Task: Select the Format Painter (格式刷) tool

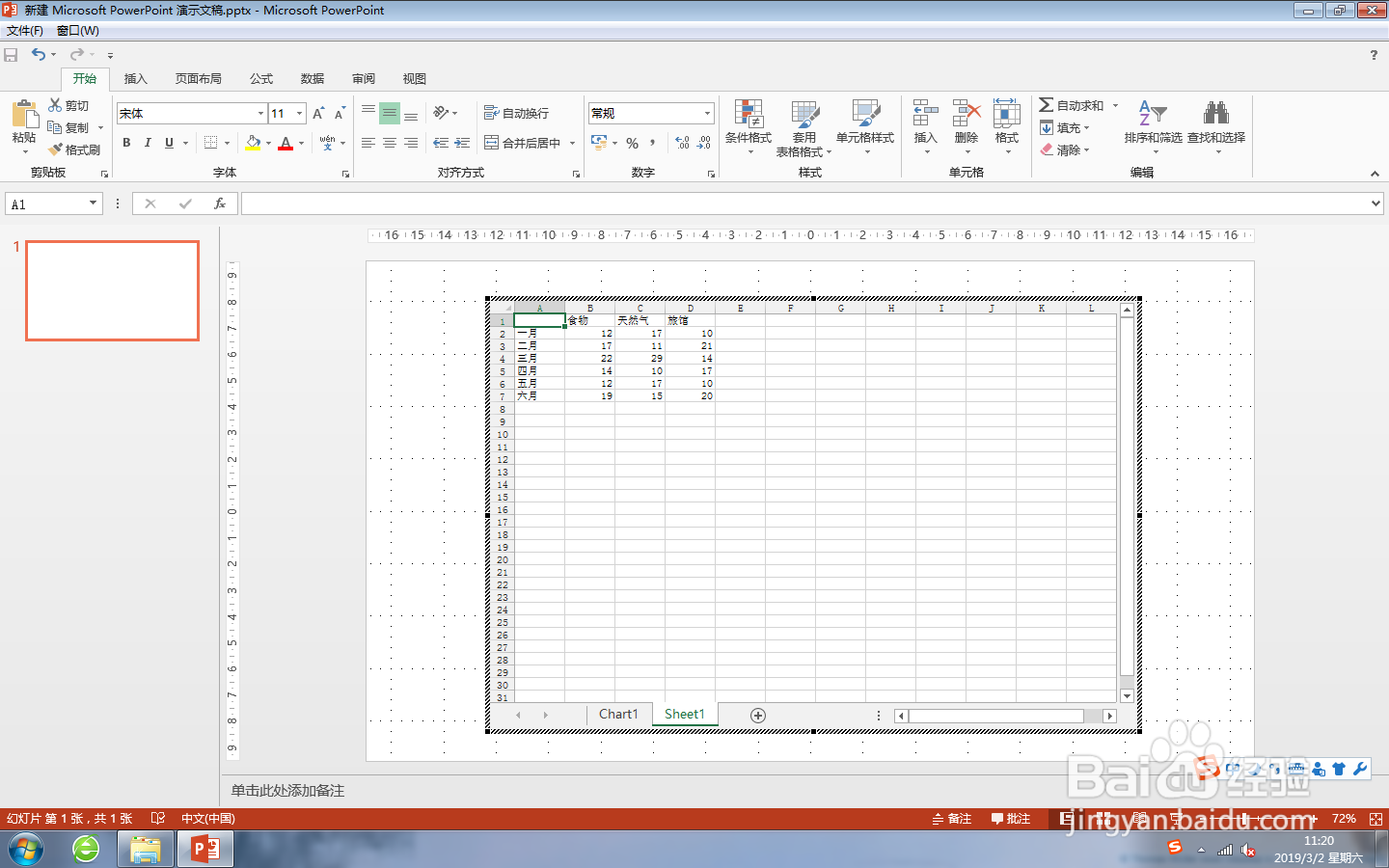Action: (x=75, y=149)
